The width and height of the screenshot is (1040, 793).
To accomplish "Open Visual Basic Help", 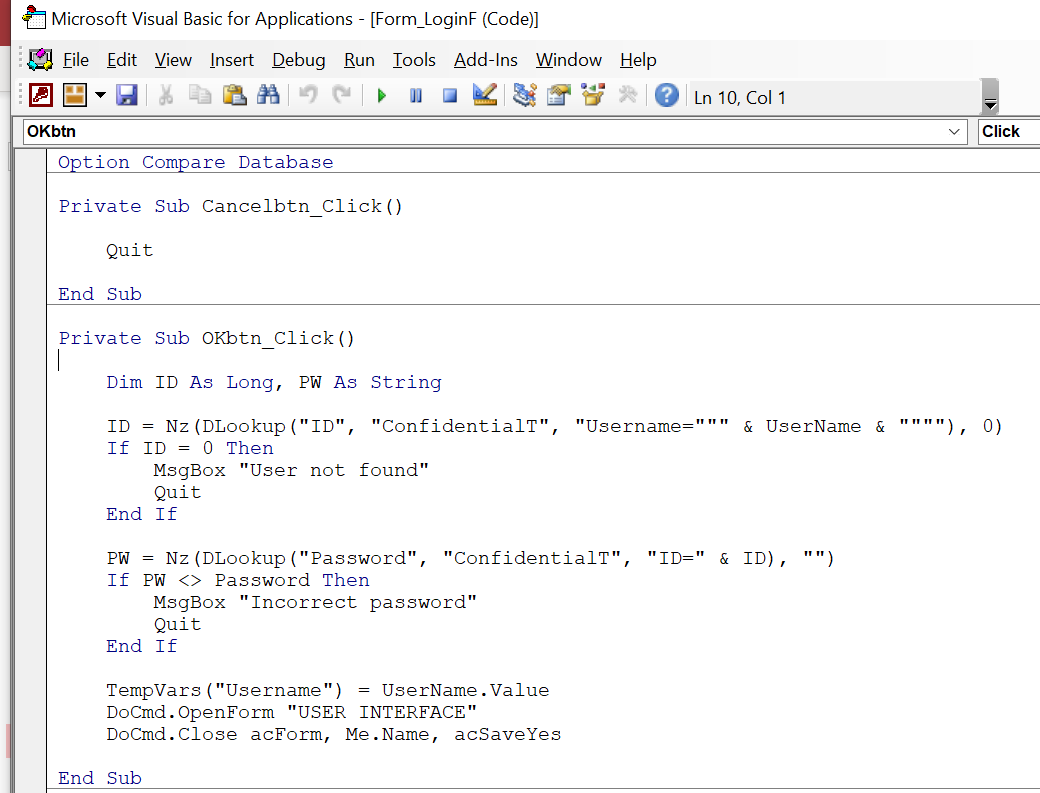I will point(666,95).
